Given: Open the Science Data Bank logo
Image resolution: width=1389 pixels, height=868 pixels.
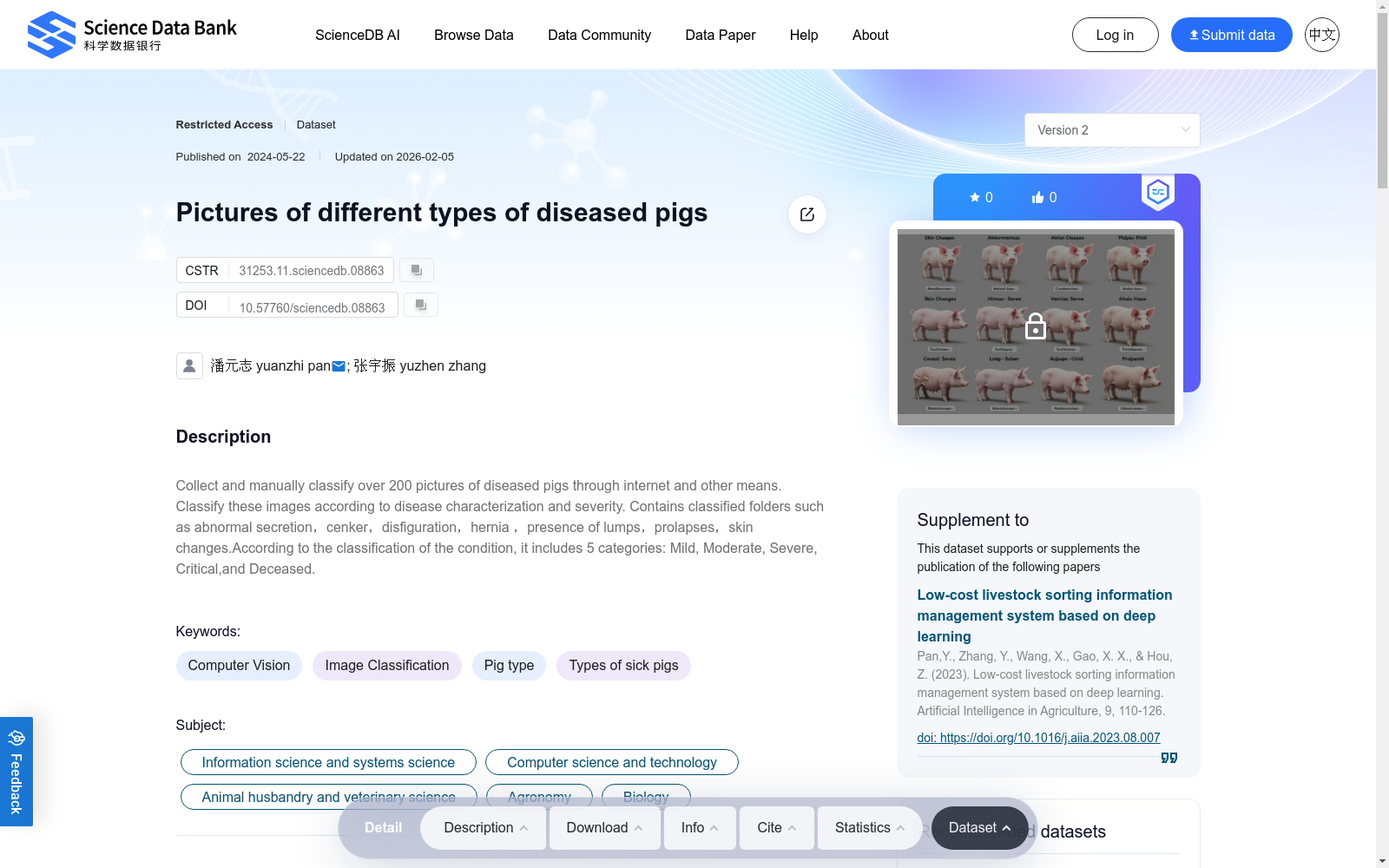Looking at the screenshot, I should 132,35.
